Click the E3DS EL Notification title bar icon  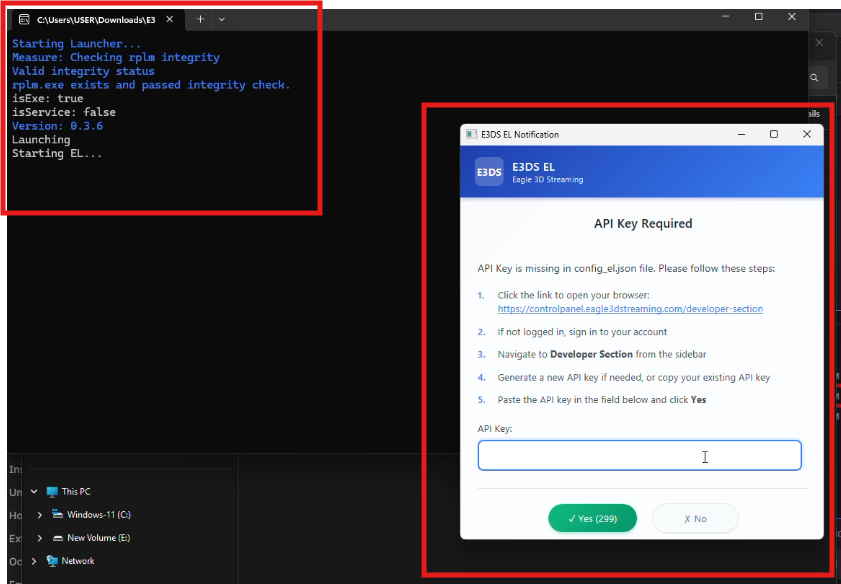(471, 134)
